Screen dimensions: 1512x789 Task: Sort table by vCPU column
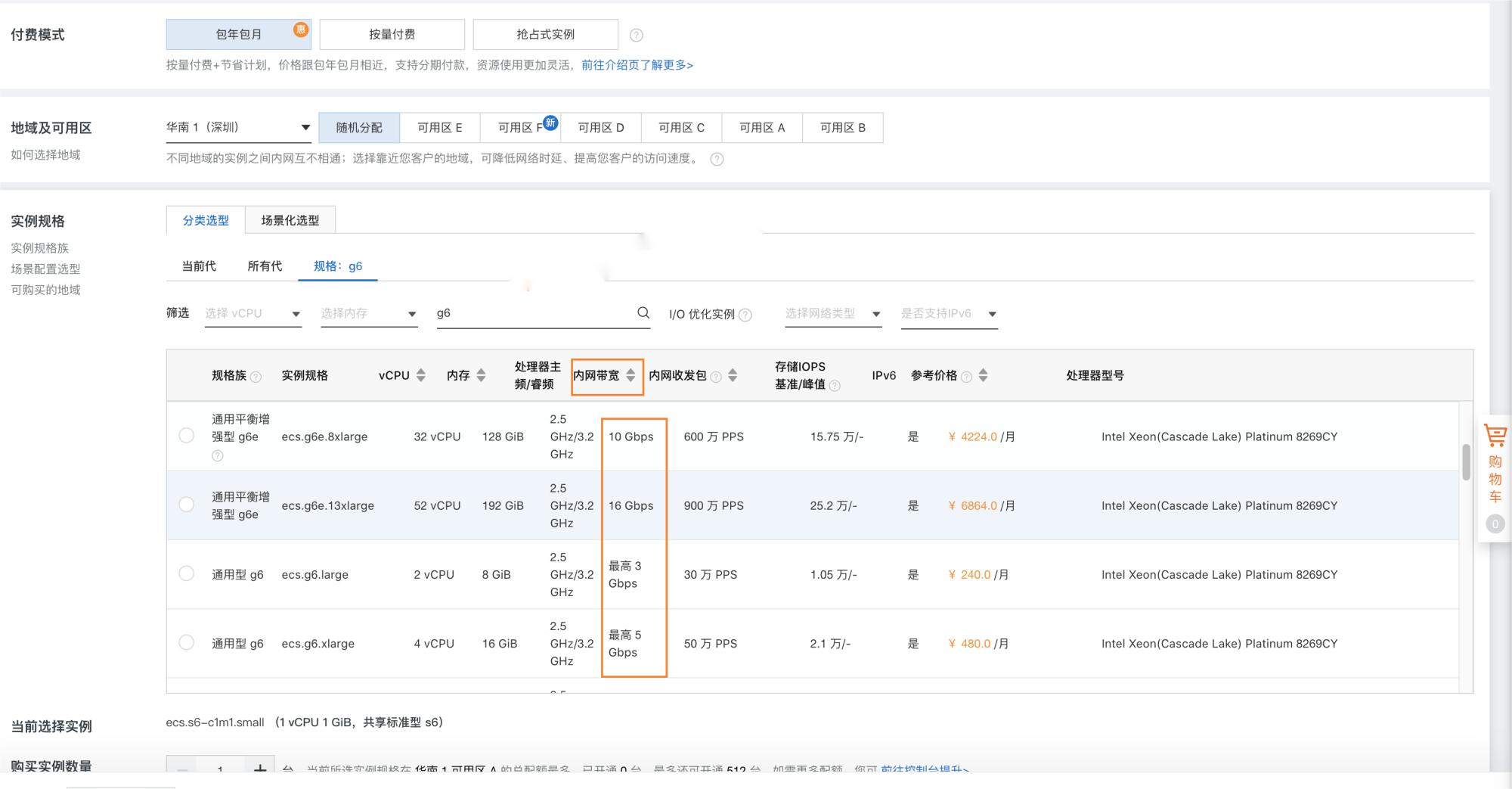[x=421, y=375]
